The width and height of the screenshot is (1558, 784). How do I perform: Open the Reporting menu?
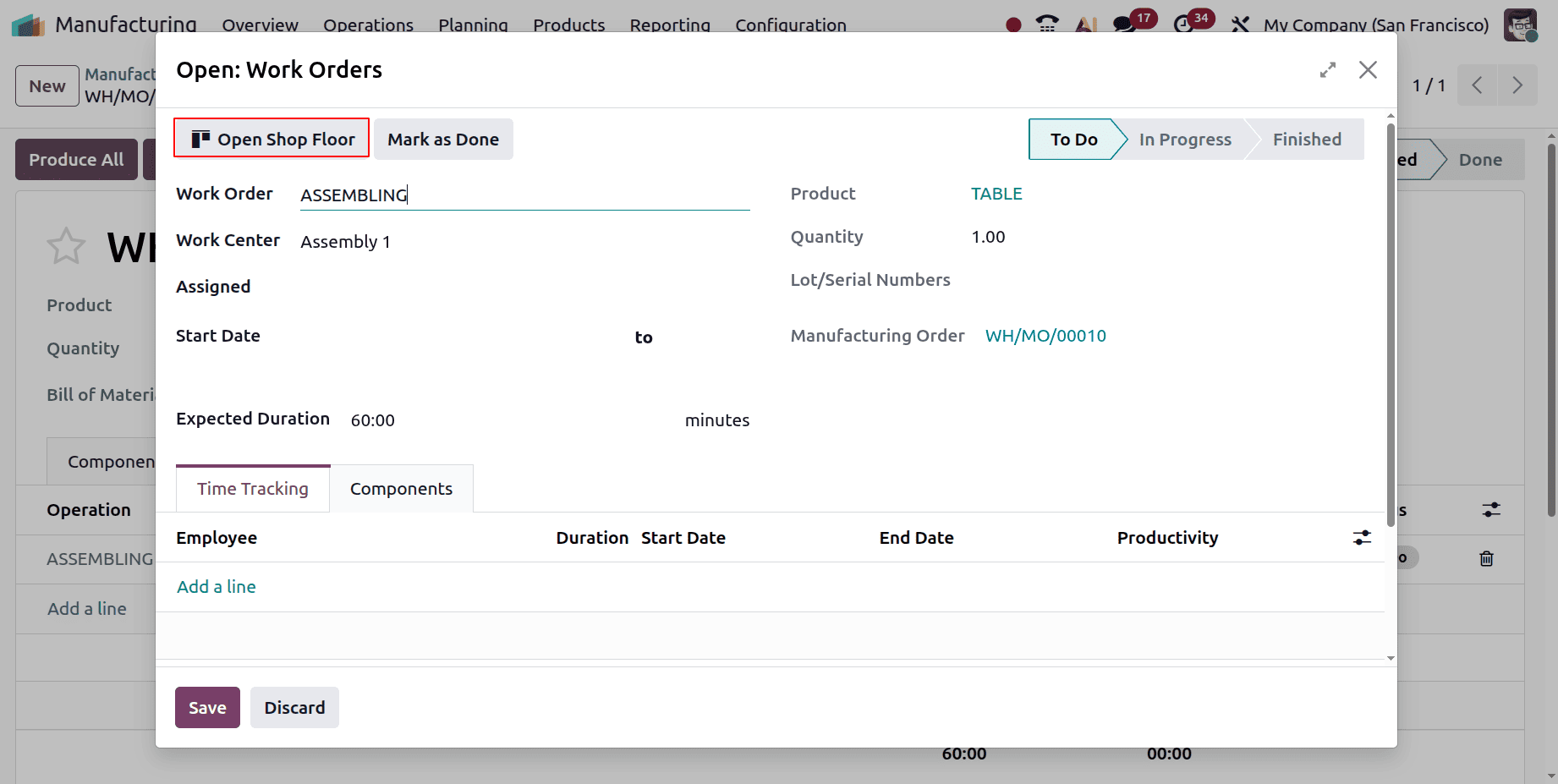coord(670,25)
